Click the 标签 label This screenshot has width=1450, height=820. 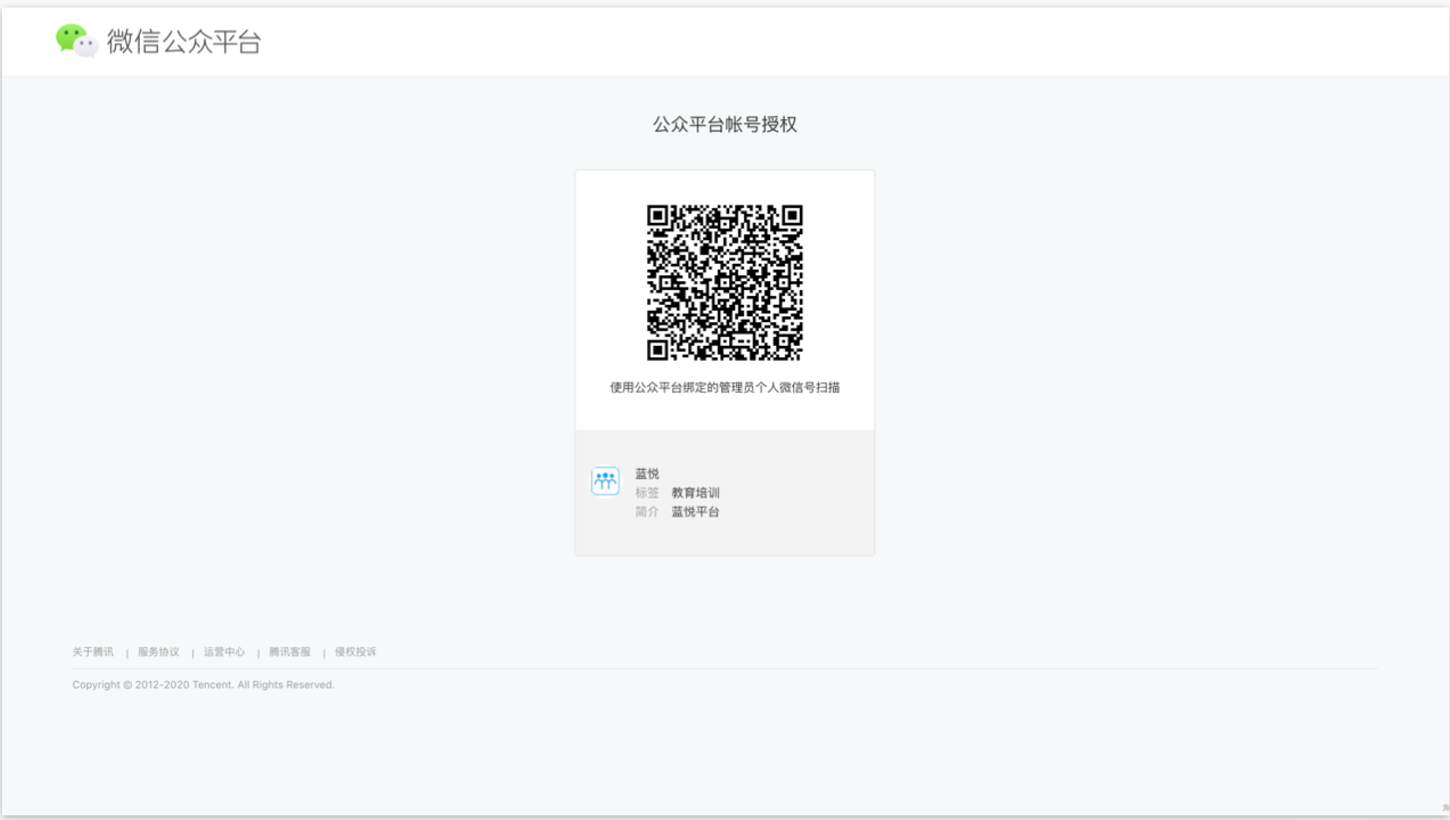point(647,493)
